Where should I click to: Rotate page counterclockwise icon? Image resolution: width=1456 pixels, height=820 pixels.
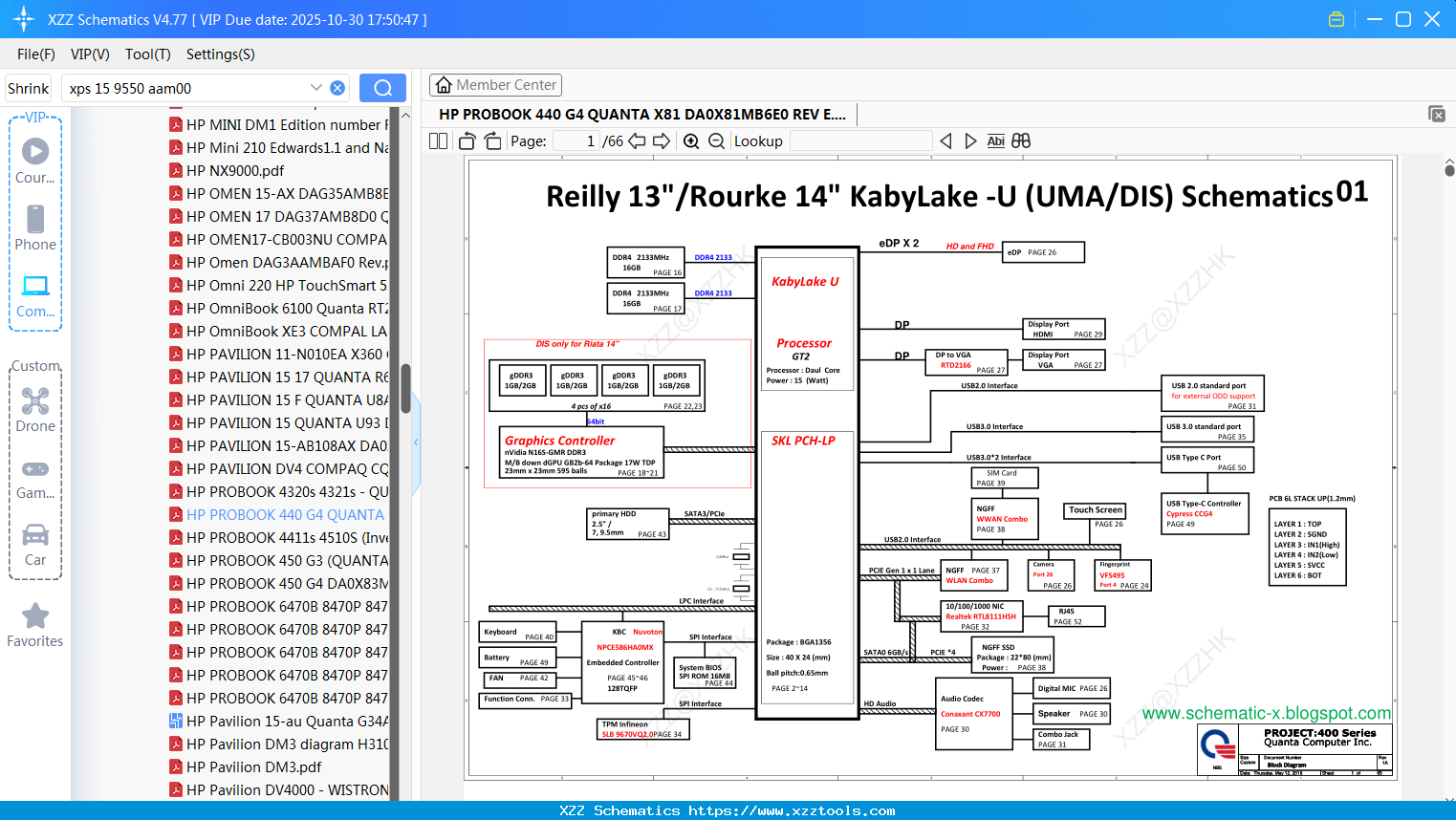pyautogui.click(x=467, y=140)
